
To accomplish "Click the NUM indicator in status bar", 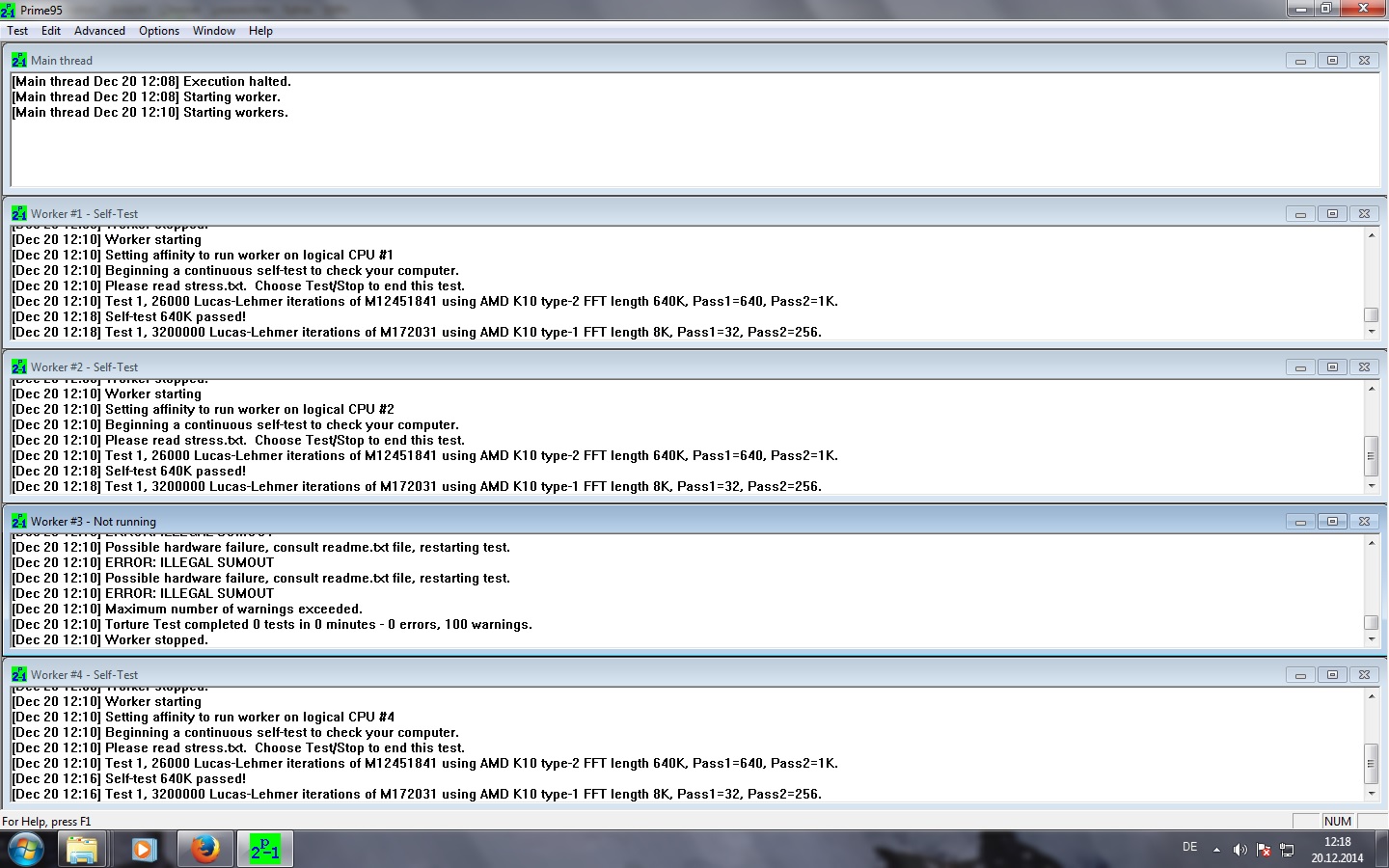I will (x=1338, y=821).
